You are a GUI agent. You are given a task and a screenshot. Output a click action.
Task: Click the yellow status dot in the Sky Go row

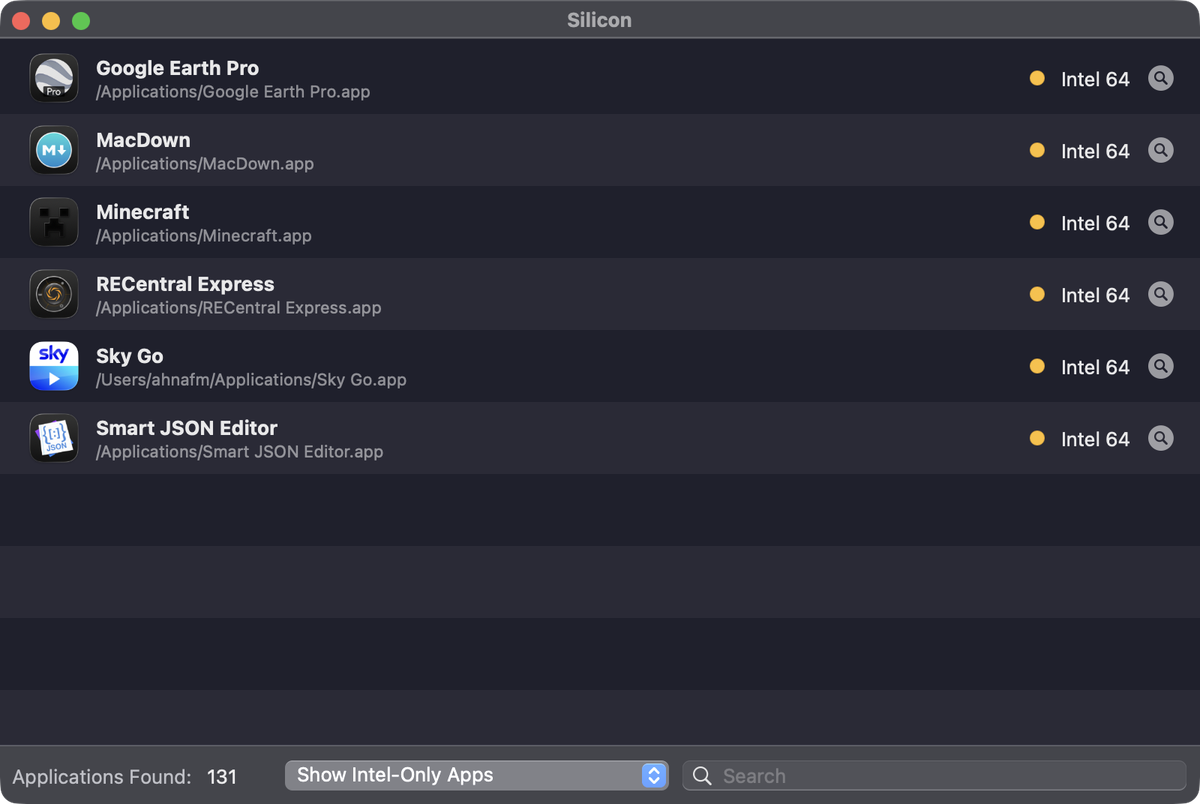tap(1037, 366)
